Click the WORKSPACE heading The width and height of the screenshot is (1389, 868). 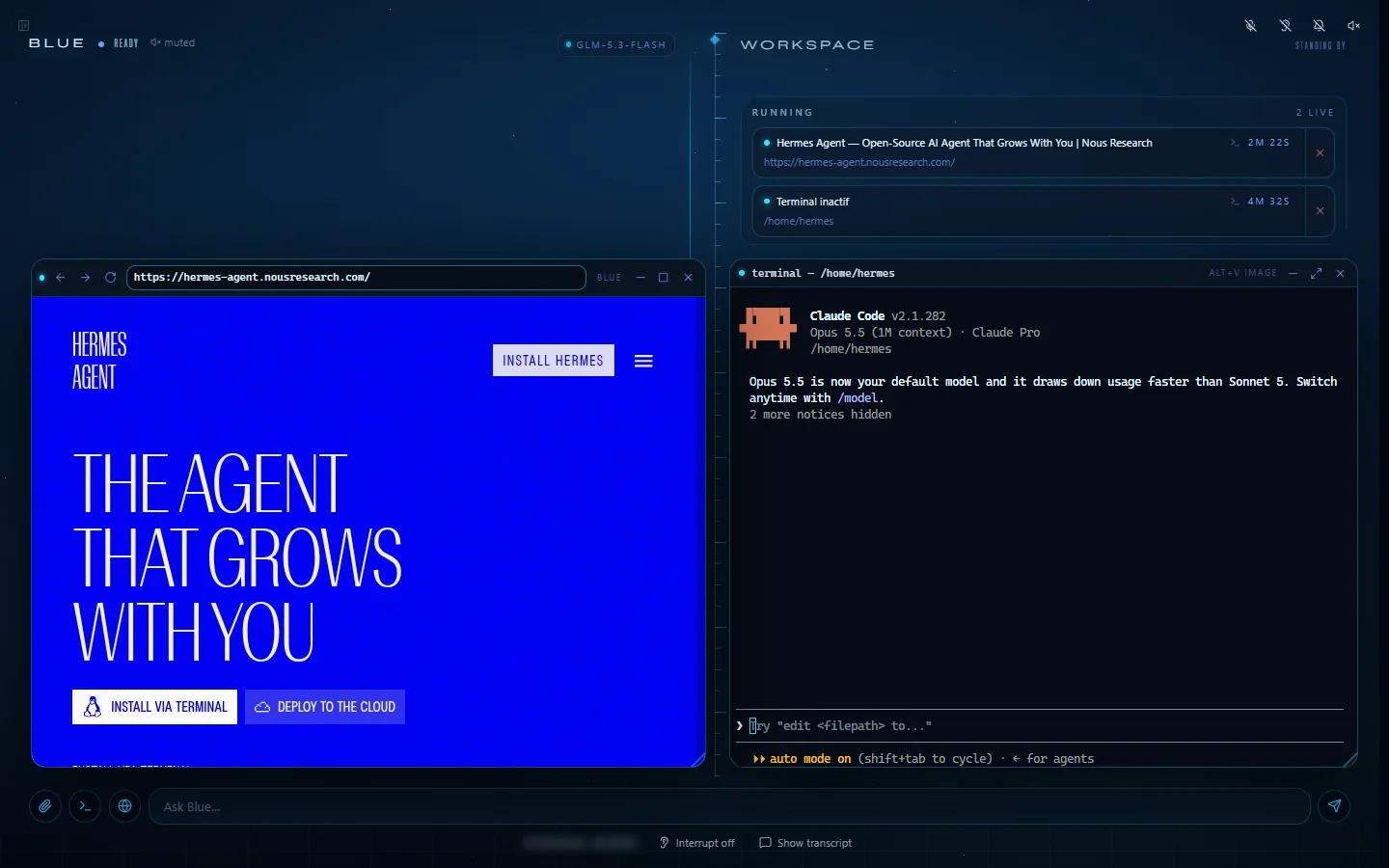click(x=807, y=44)
